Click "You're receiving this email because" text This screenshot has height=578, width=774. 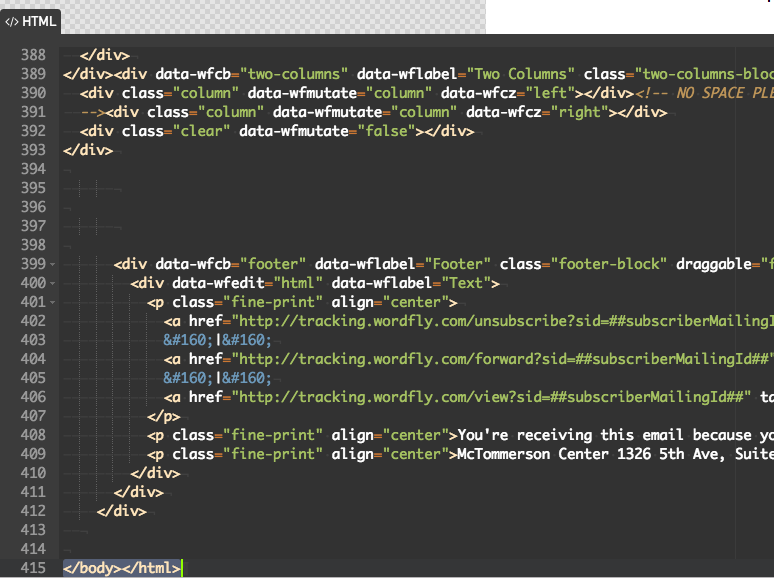coord(604,435)
